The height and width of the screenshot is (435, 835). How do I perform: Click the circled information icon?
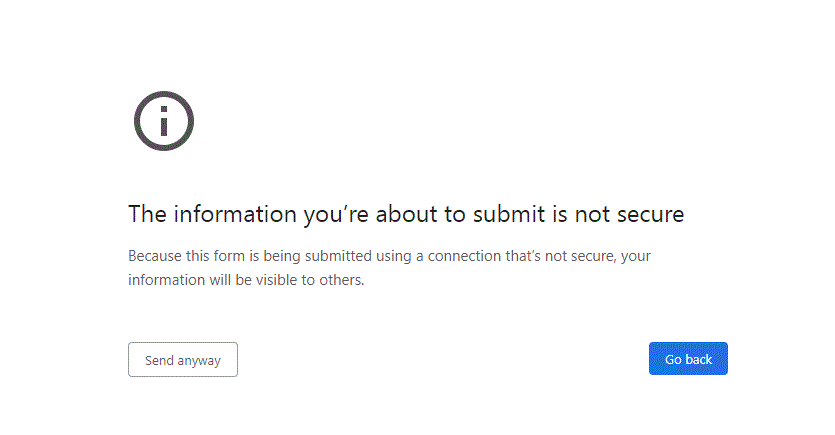click(164, 121)
